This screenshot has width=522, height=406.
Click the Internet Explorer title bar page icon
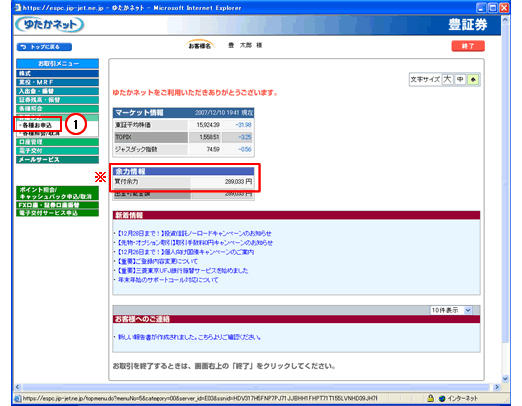(17, 7)
